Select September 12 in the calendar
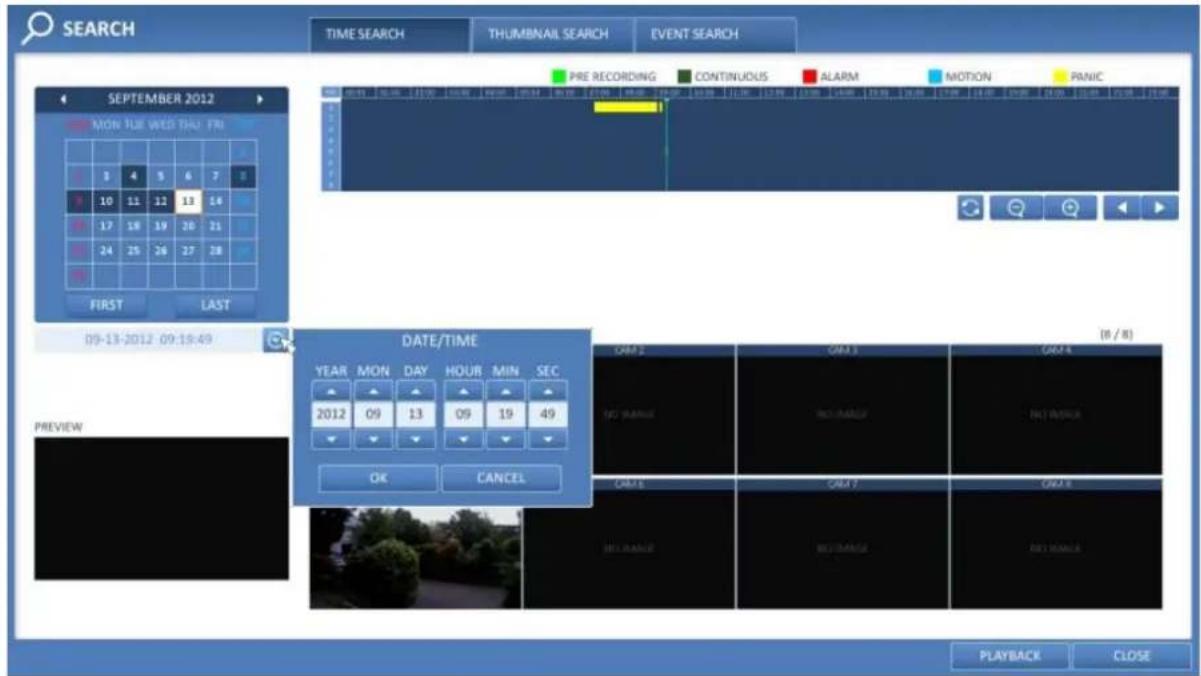The image size is (1201, 676). [161, 201]
